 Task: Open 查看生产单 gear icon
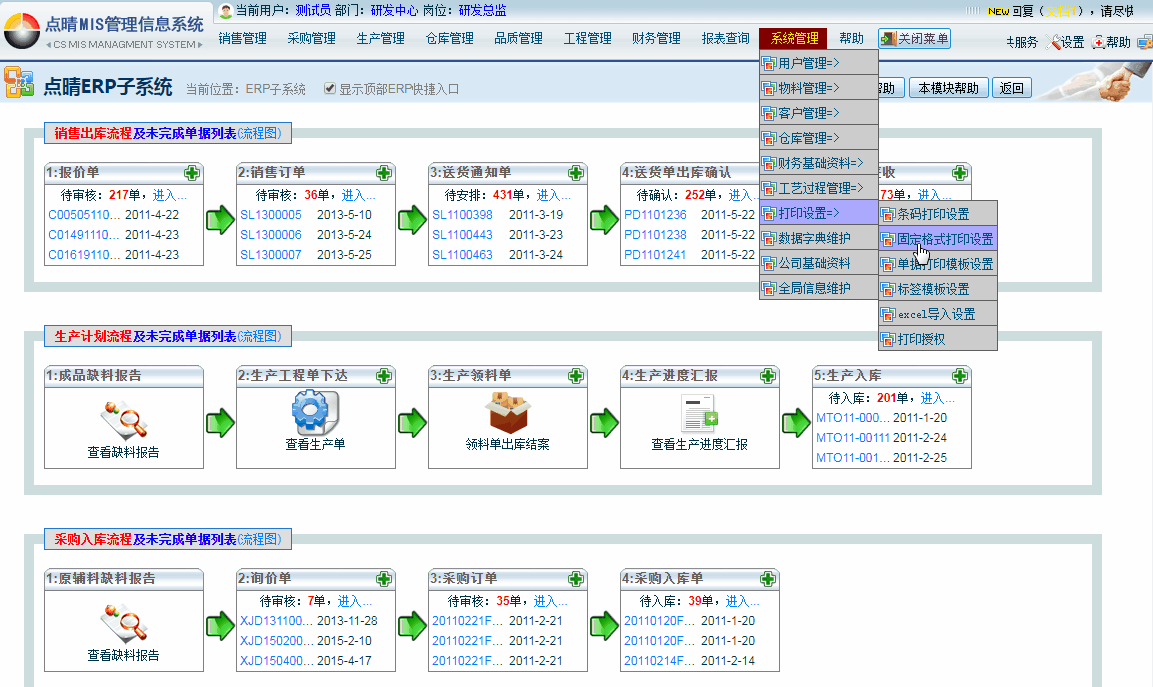tap(315, 412)
